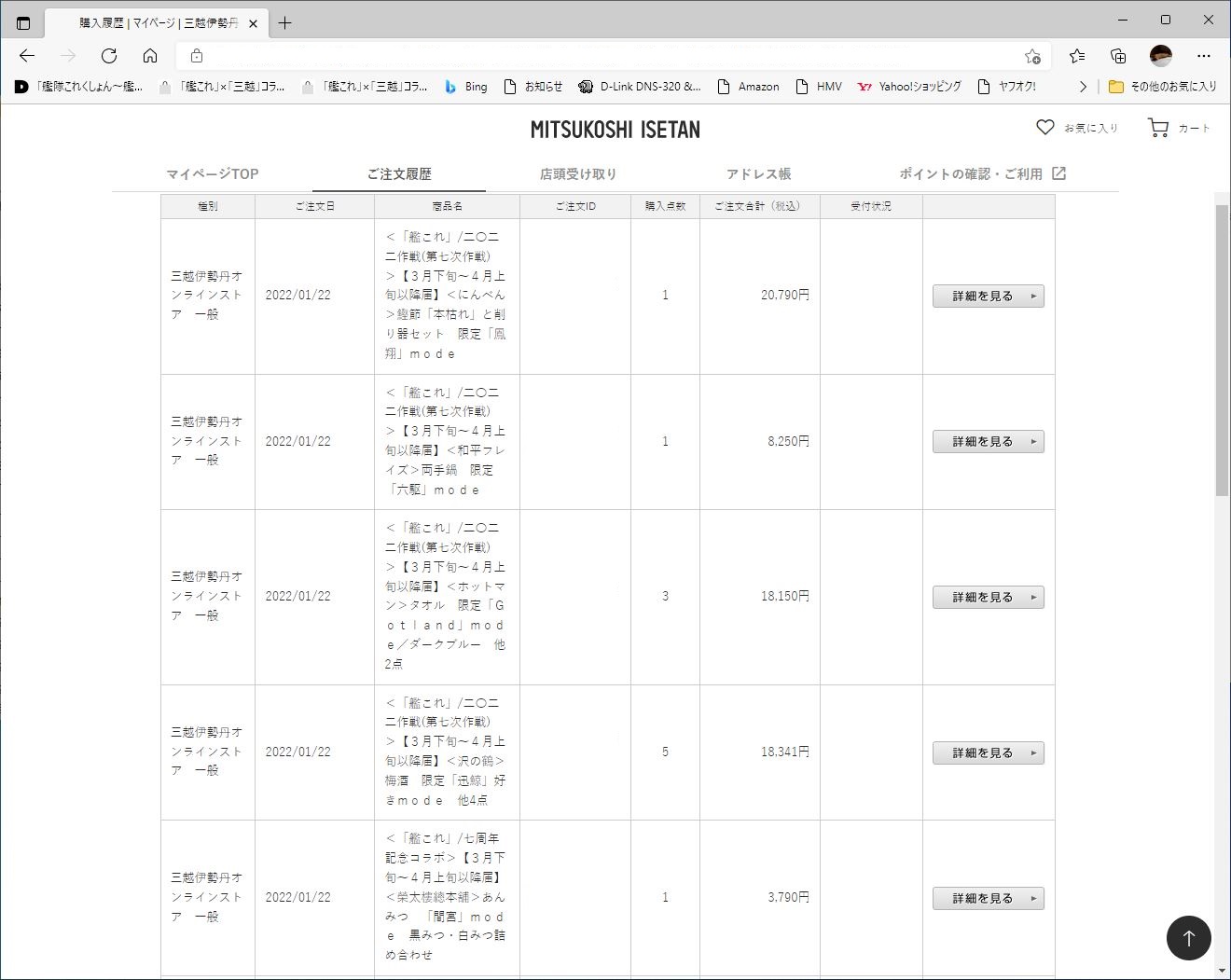Open the Amazon bookmark
The width and height of the screenshot is (1231, 980).
748,87
